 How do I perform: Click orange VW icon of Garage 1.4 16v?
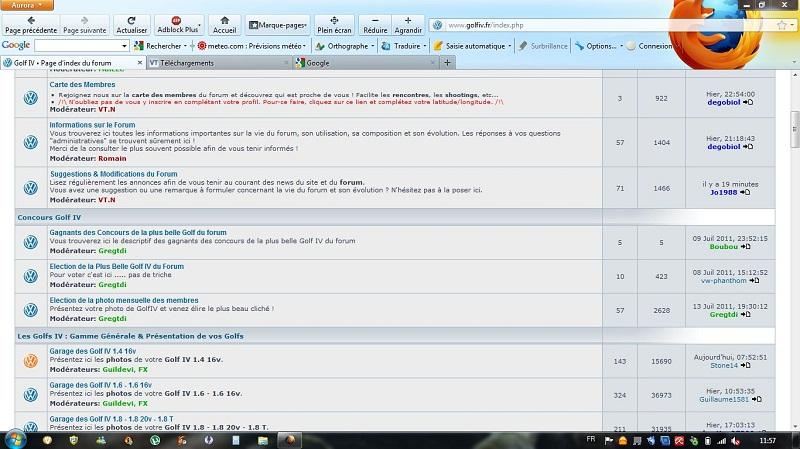click(31, 361)
